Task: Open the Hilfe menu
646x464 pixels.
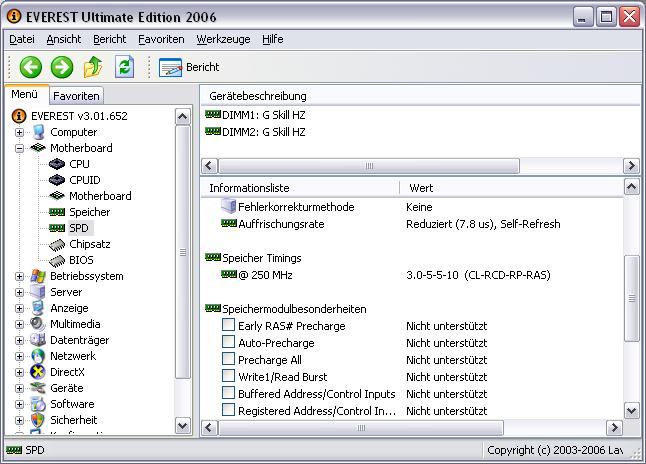Action: click(x=273, y=39)
